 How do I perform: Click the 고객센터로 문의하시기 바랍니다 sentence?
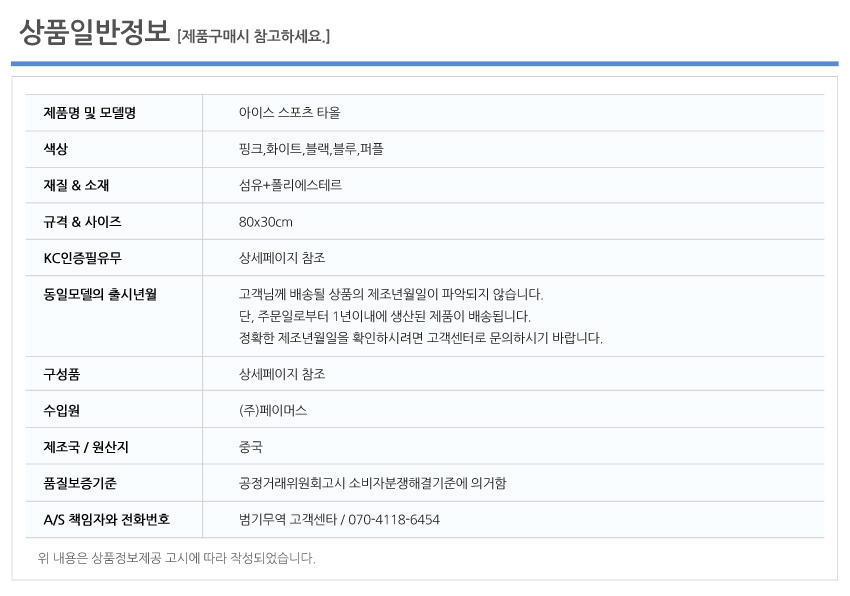tap(421, 338)
